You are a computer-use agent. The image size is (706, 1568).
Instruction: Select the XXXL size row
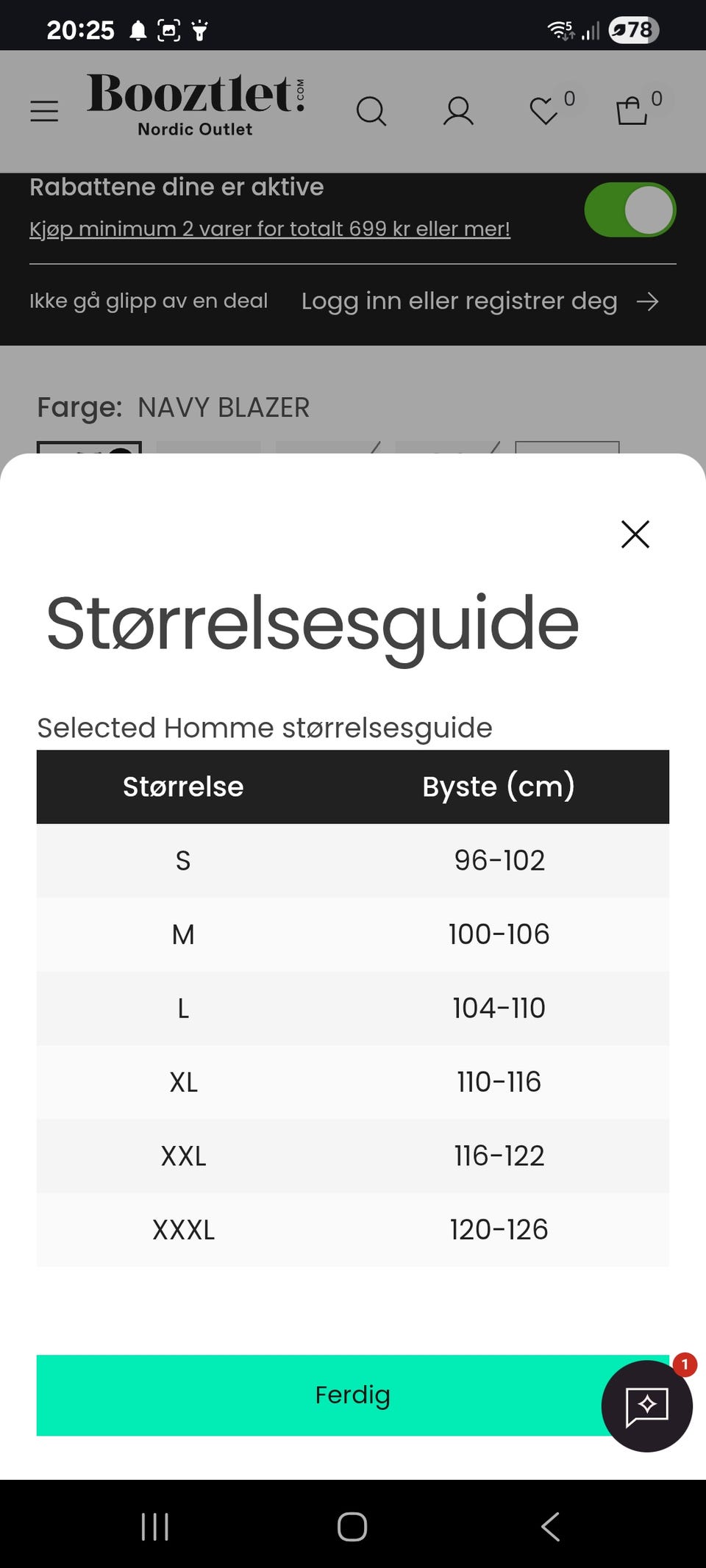tap(353, 1229)
